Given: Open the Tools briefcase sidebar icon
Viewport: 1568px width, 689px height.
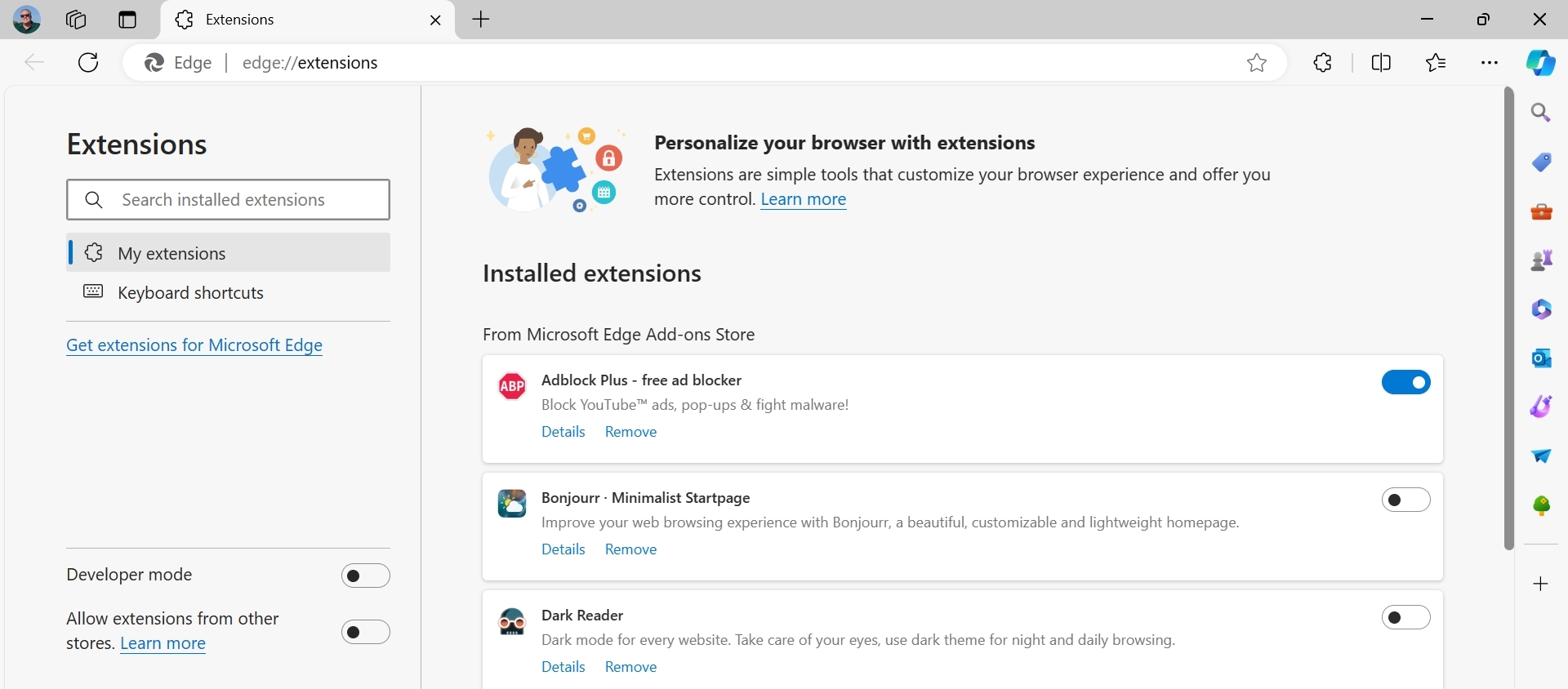Looking at the screenshot, I should pyautogui.click(x=1541, y=211).
